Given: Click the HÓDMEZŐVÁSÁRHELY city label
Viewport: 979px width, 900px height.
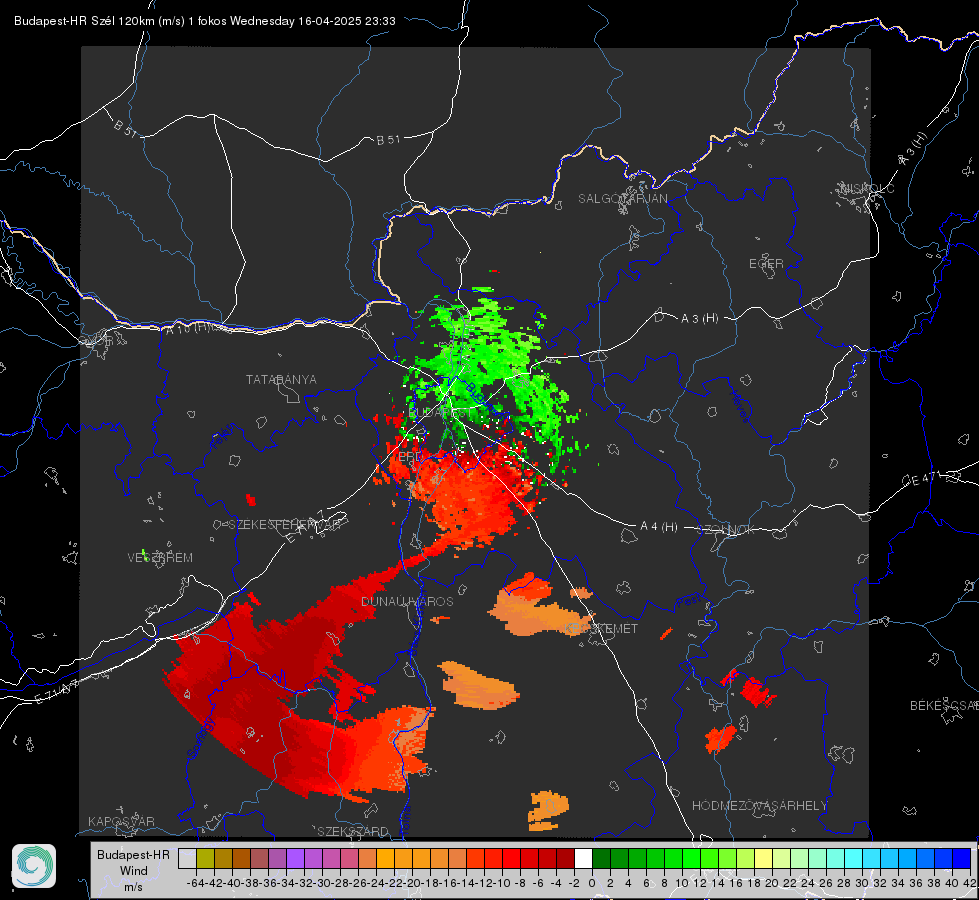Looking at the screenshot, I should click(759, 806).
